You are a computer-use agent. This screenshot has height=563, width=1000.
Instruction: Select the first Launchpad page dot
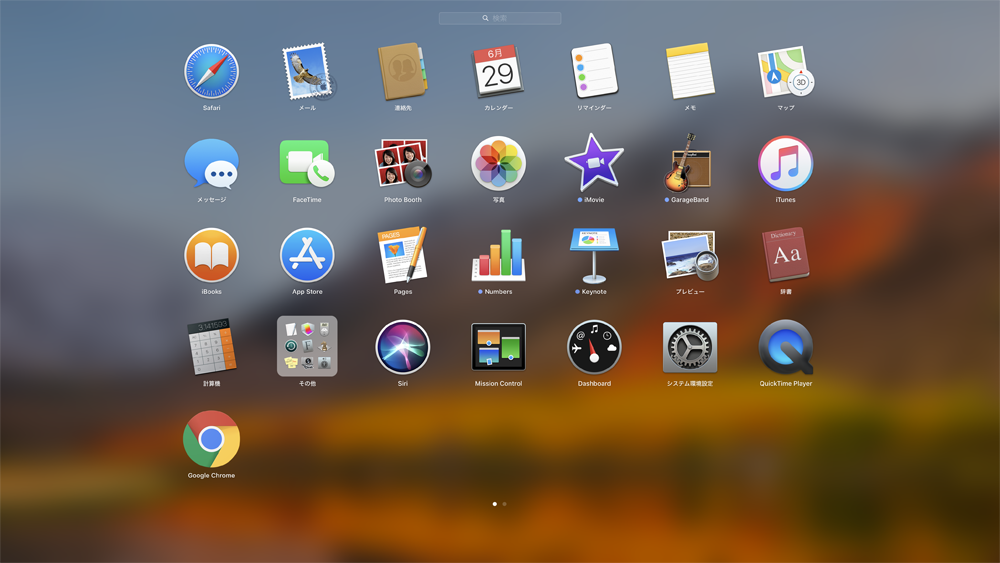coord(495,504)
